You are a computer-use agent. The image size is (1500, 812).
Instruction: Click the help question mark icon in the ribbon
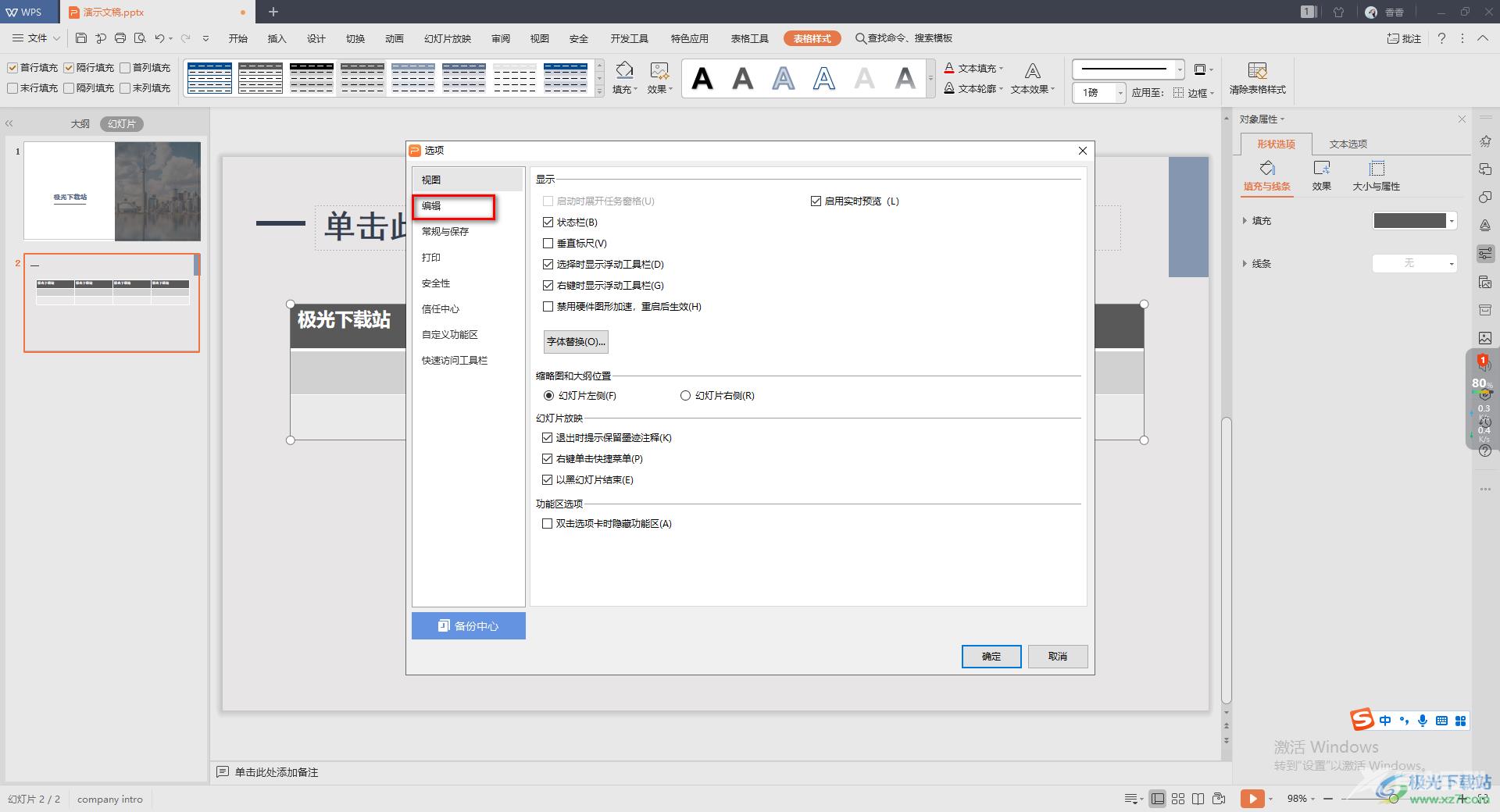(1441, 38)
